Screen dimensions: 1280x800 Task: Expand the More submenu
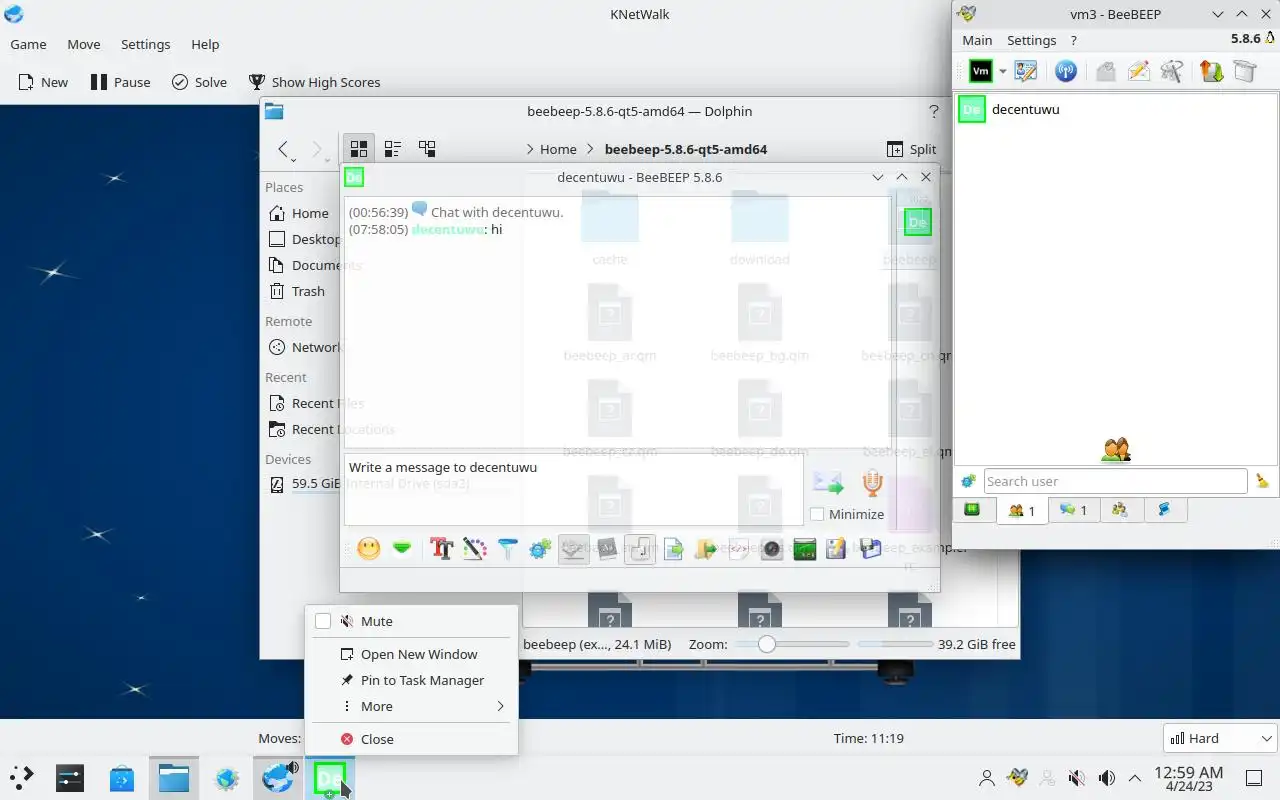point(411,706)
